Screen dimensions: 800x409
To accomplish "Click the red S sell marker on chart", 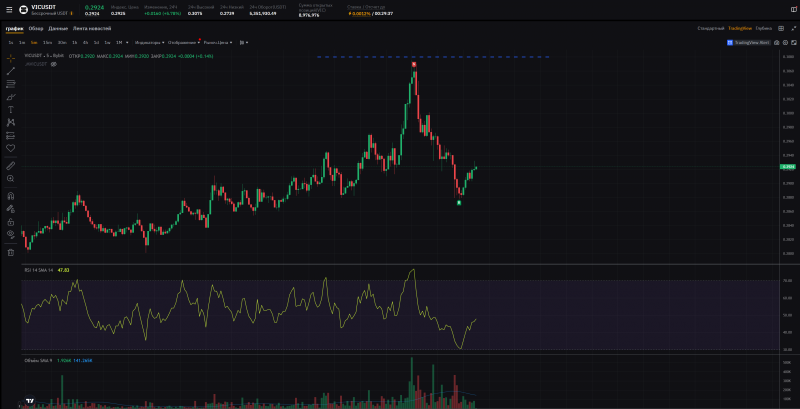I will pos(414,64).
